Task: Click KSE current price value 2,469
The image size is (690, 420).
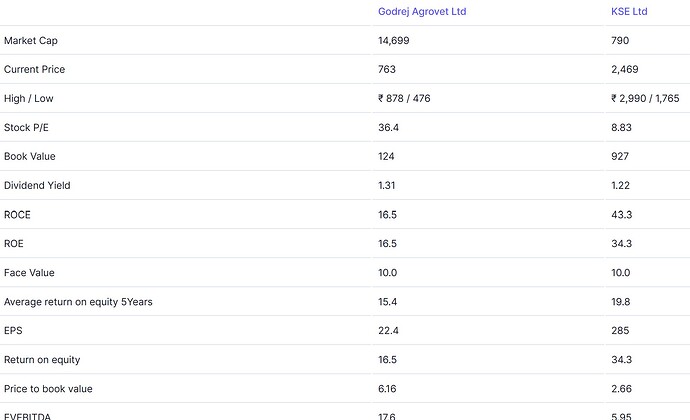Action: 625,70
